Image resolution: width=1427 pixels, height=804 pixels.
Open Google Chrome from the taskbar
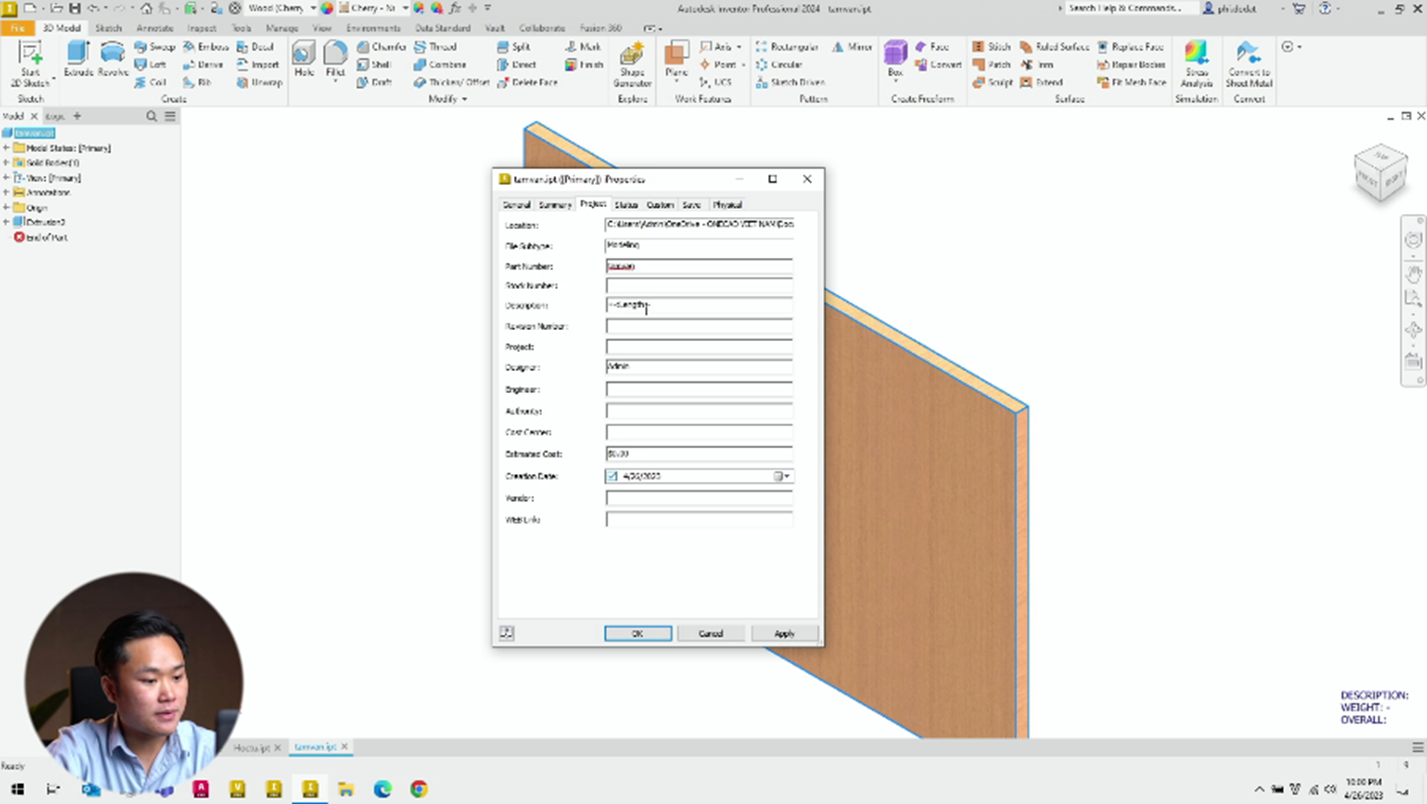[419, 790]
